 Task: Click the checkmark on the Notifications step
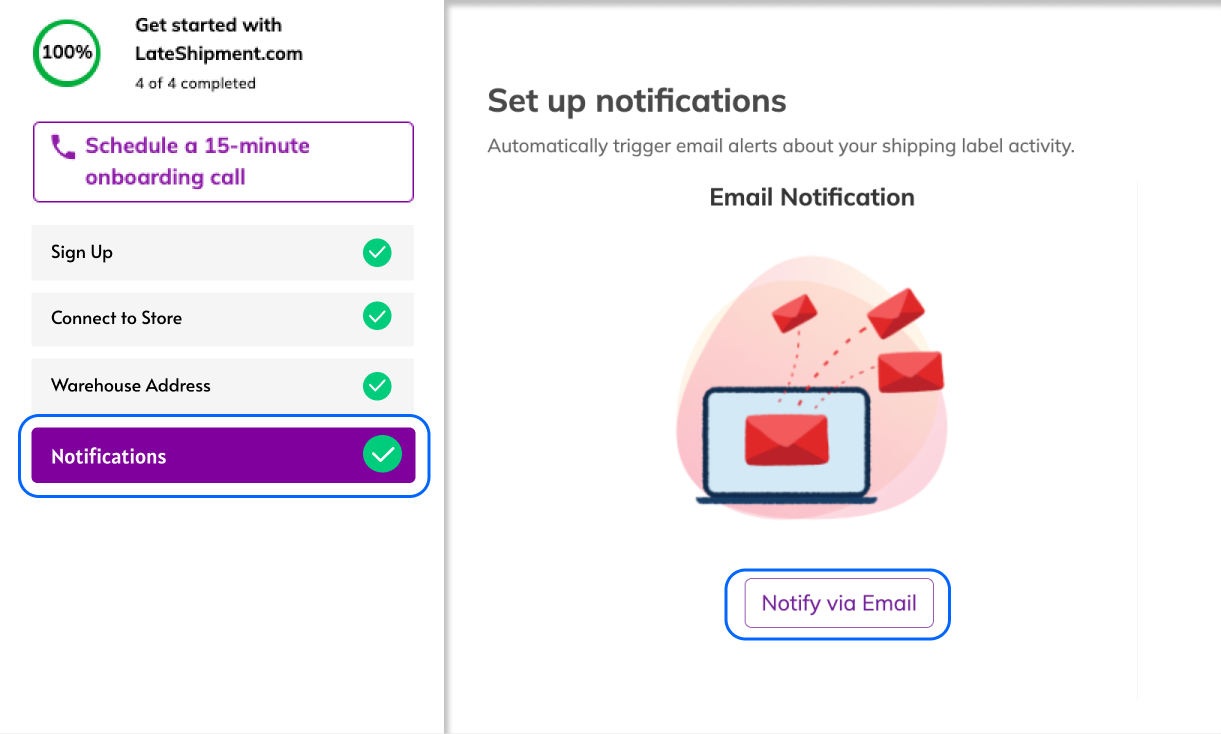tap(382, 455)
